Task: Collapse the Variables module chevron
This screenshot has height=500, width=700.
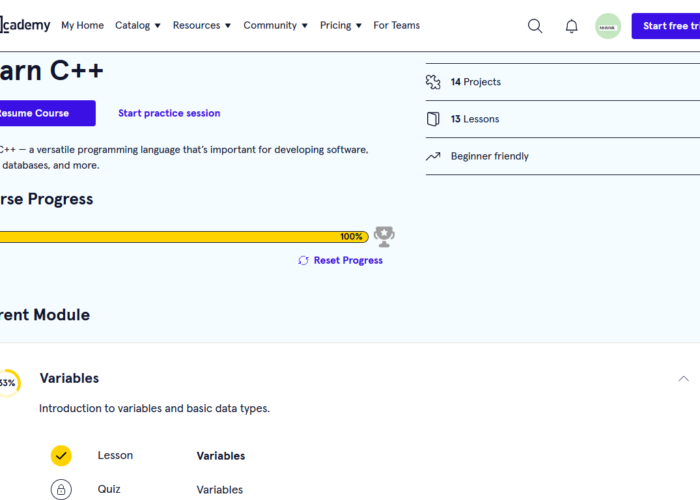Action: (683, 379)
